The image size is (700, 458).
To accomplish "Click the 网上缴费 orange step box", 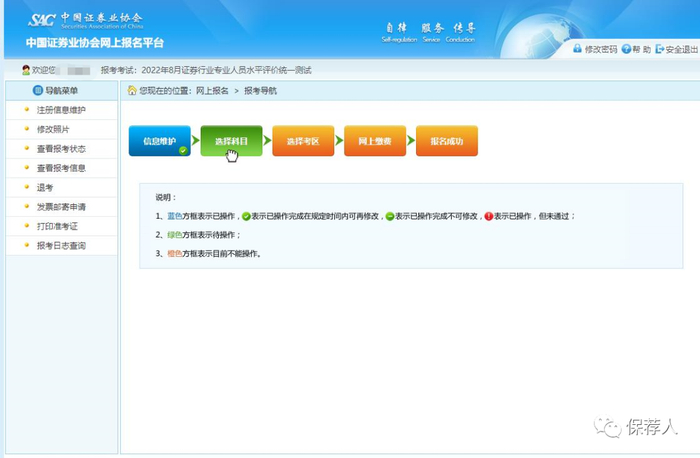I will [375, 141].
